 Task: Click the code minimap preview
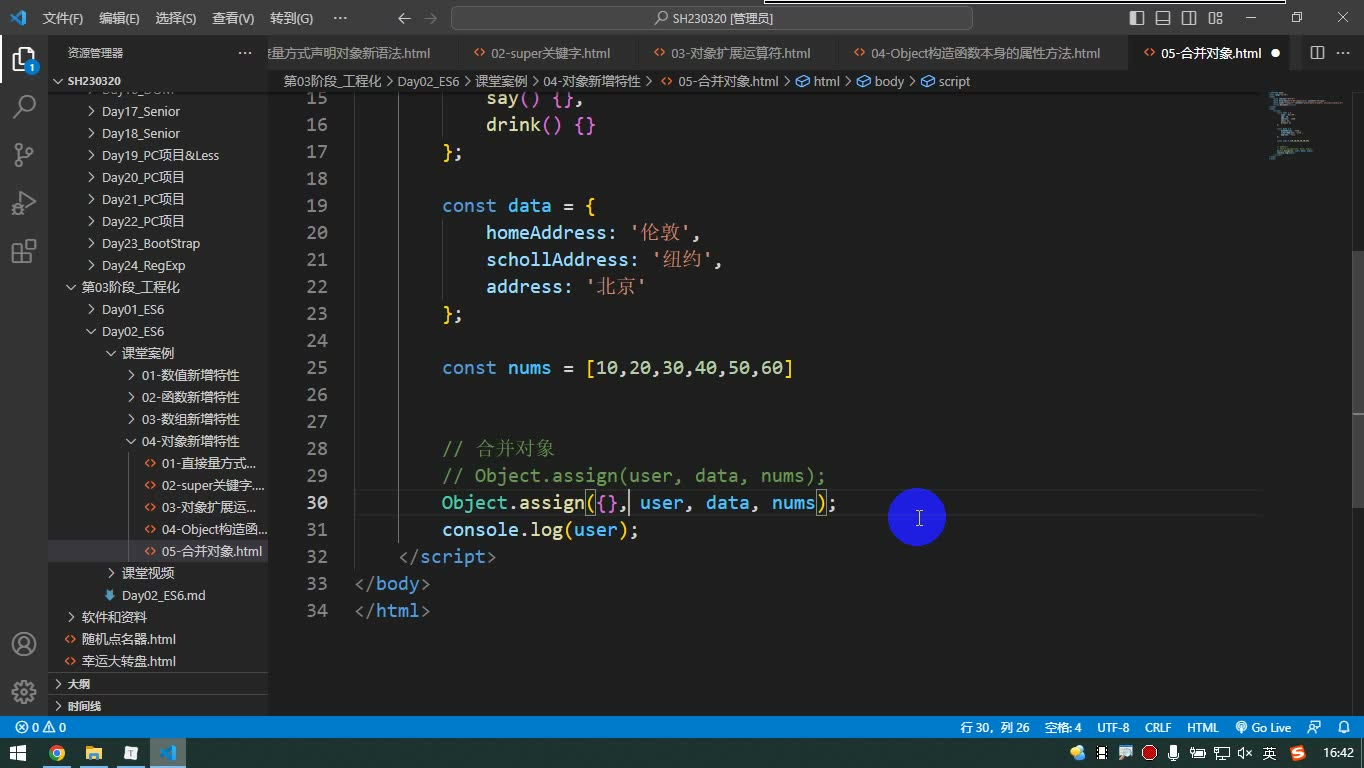1308,125
